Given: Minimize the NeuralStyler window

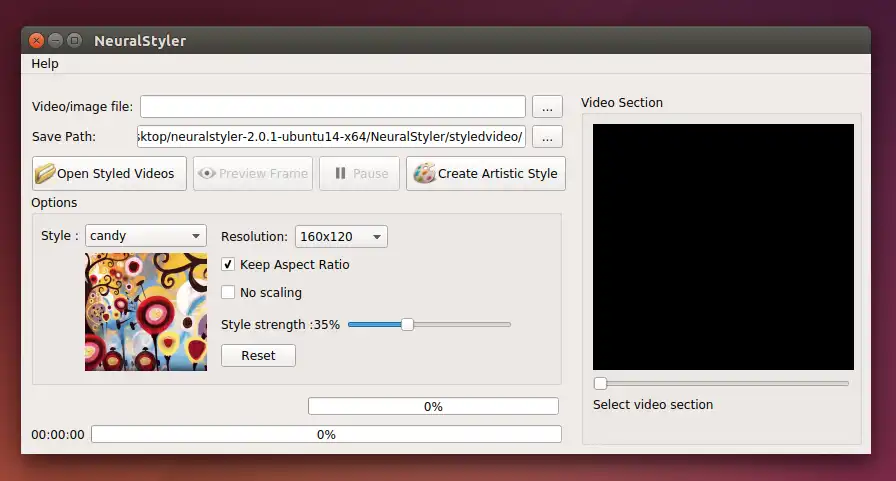Looking at the screenshot, I should (55, 41).
